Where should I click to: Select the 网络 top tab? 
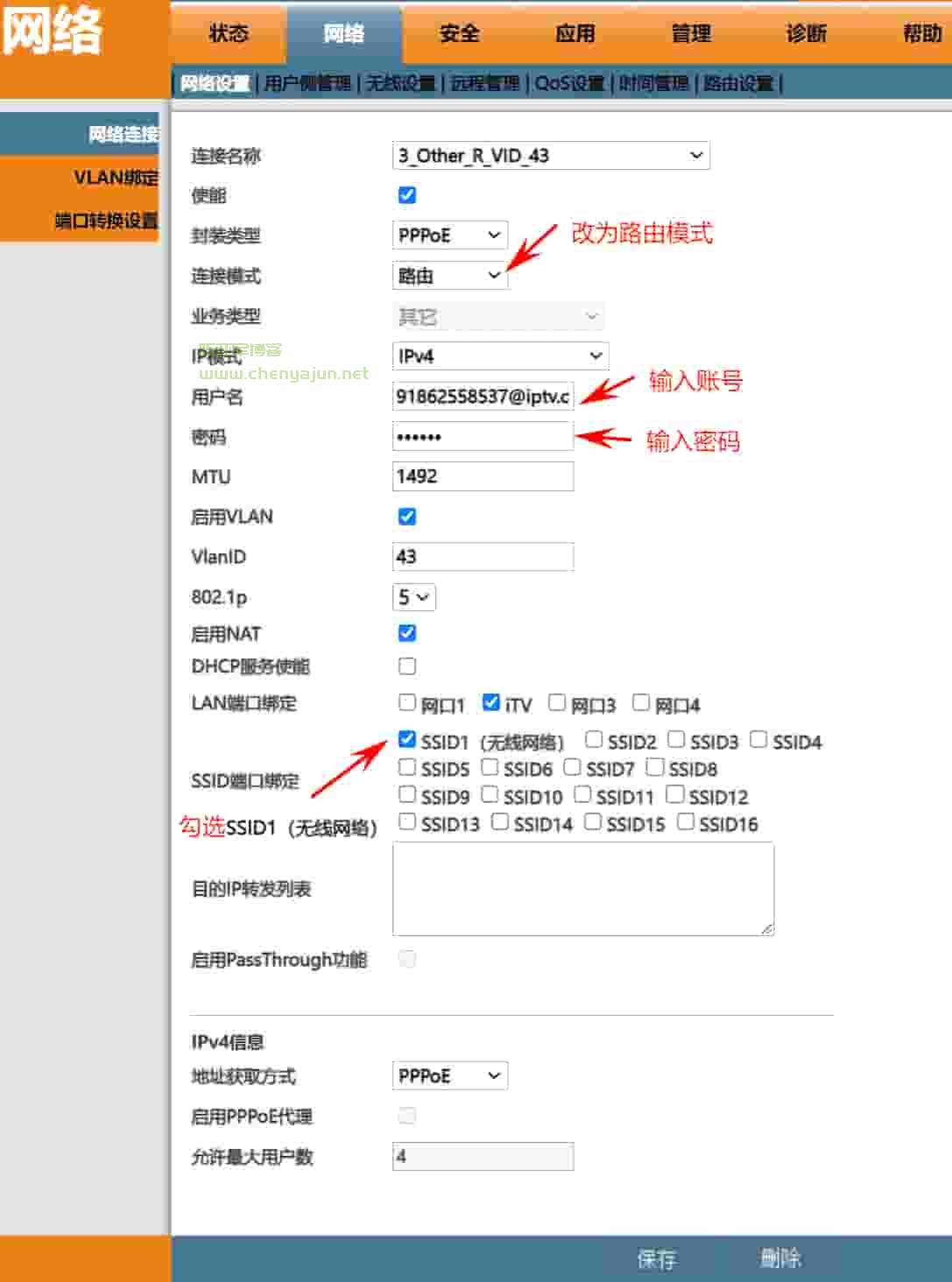(x=344, y=33)
